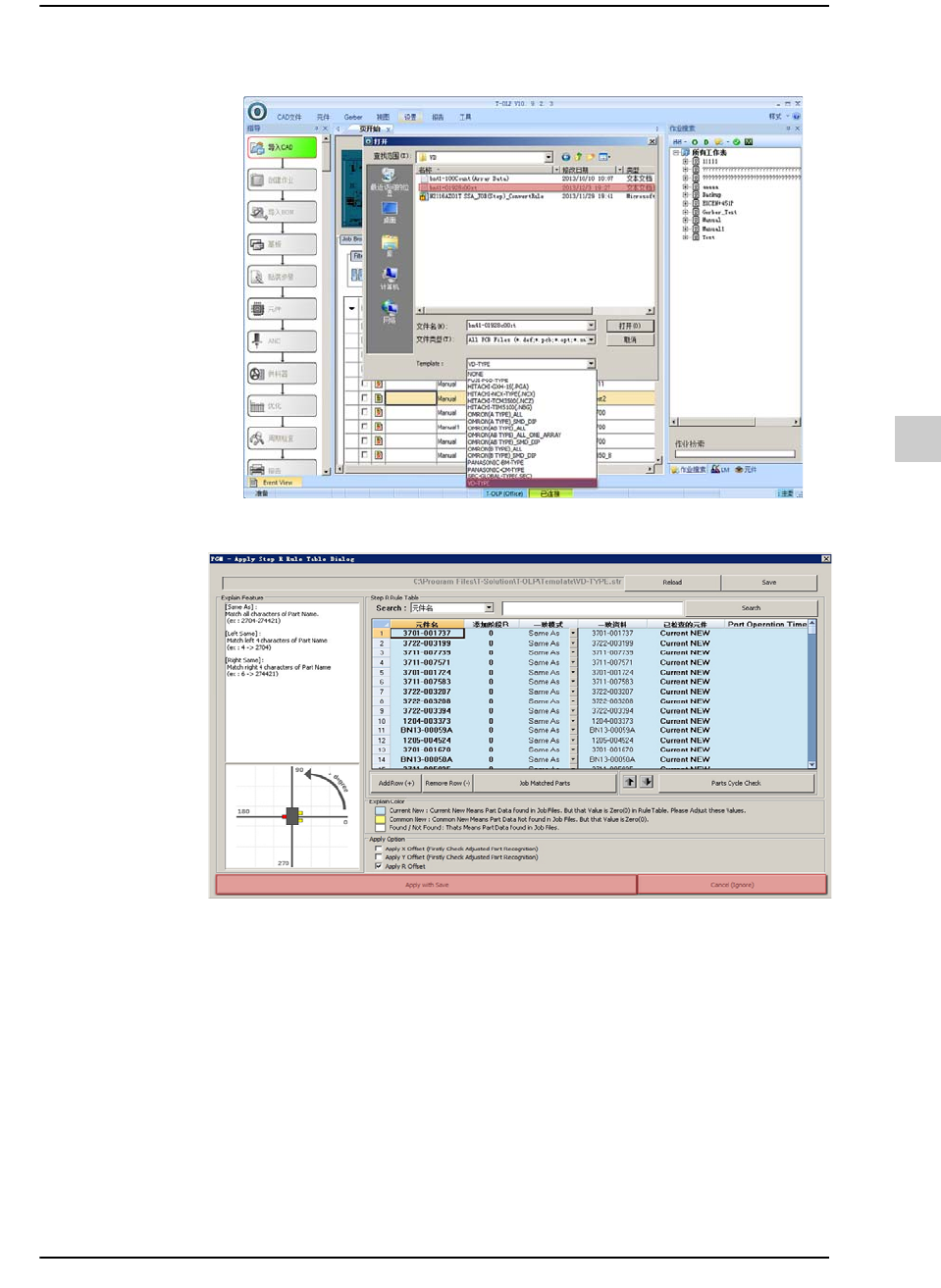The height and width of the screenshot is (1288, 941).
Task: Open the view menu icon in Open dialog
Action: pyautogui.click(x=604, y=157)
